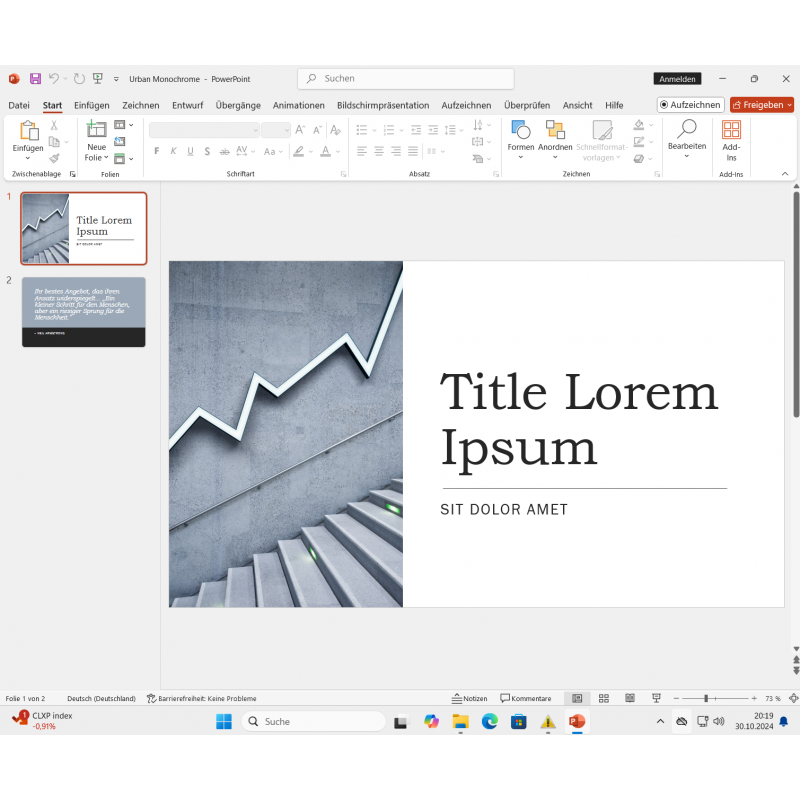Click the Anmelden button
Viewport: 800px width, 800px height.
point(677,79)
